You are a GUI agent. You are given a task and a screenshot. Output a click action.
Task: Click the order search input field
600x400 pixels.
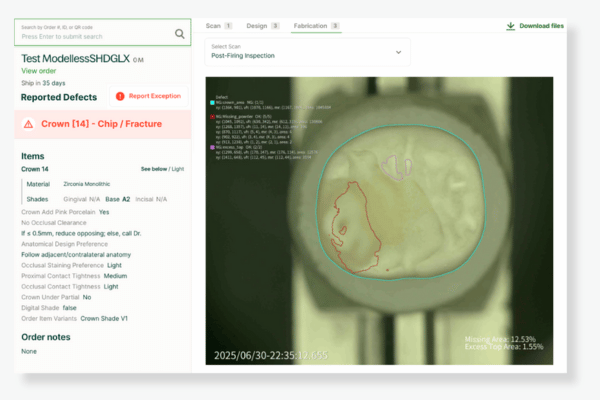click(x=95, y=33)
